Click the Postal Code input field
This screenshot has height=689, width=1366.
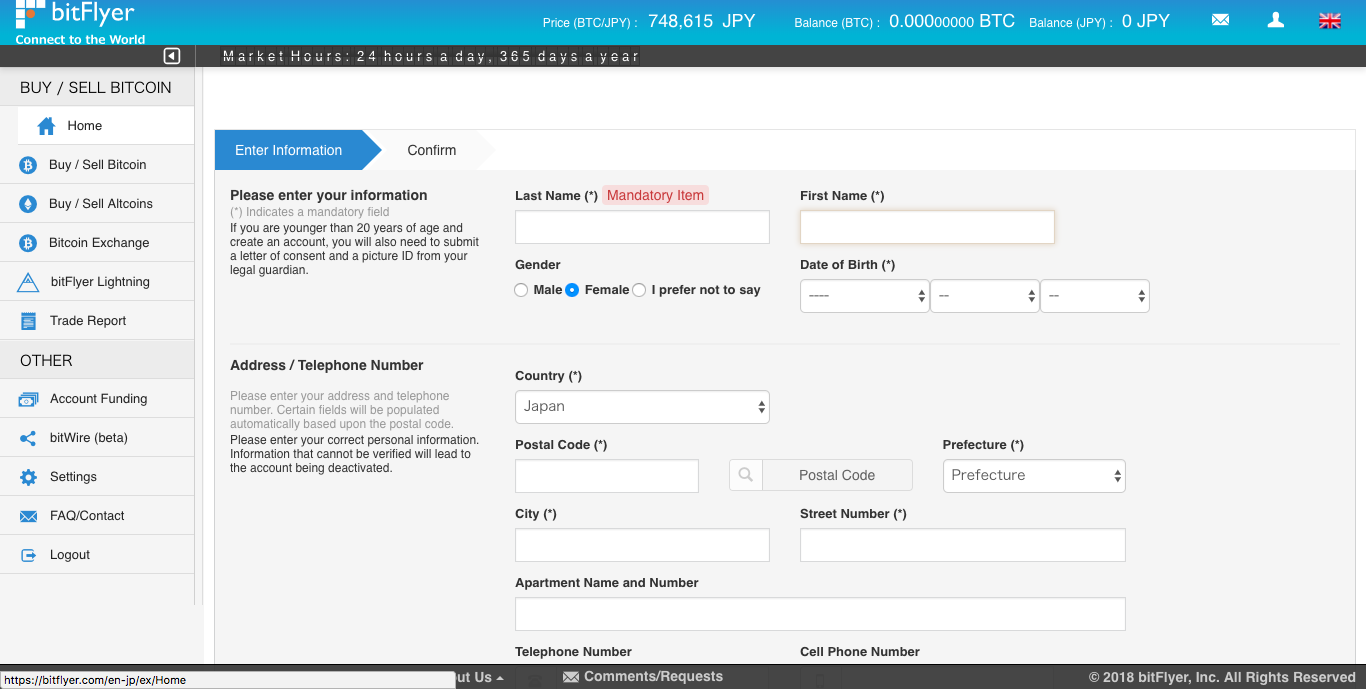[607, 476]
